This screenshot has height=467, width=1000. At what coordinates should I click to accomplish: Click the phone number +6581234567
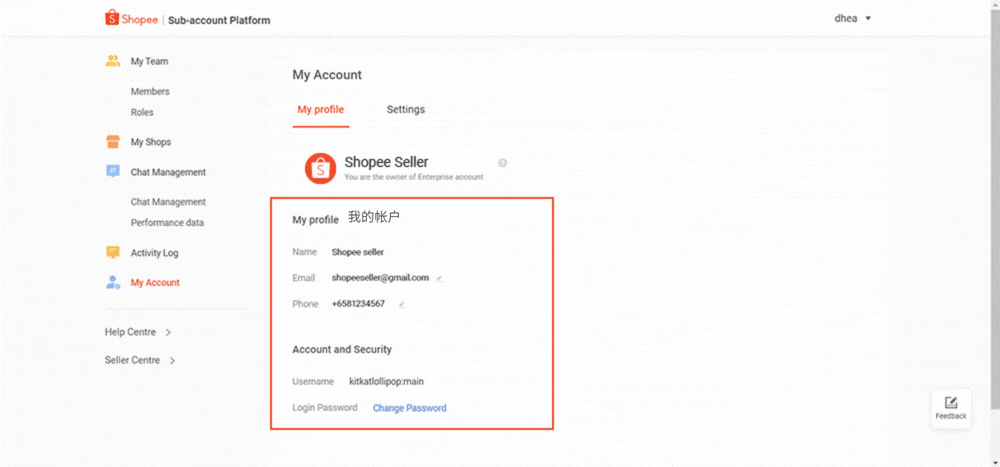pyautogui.click(x=358, y=304)
